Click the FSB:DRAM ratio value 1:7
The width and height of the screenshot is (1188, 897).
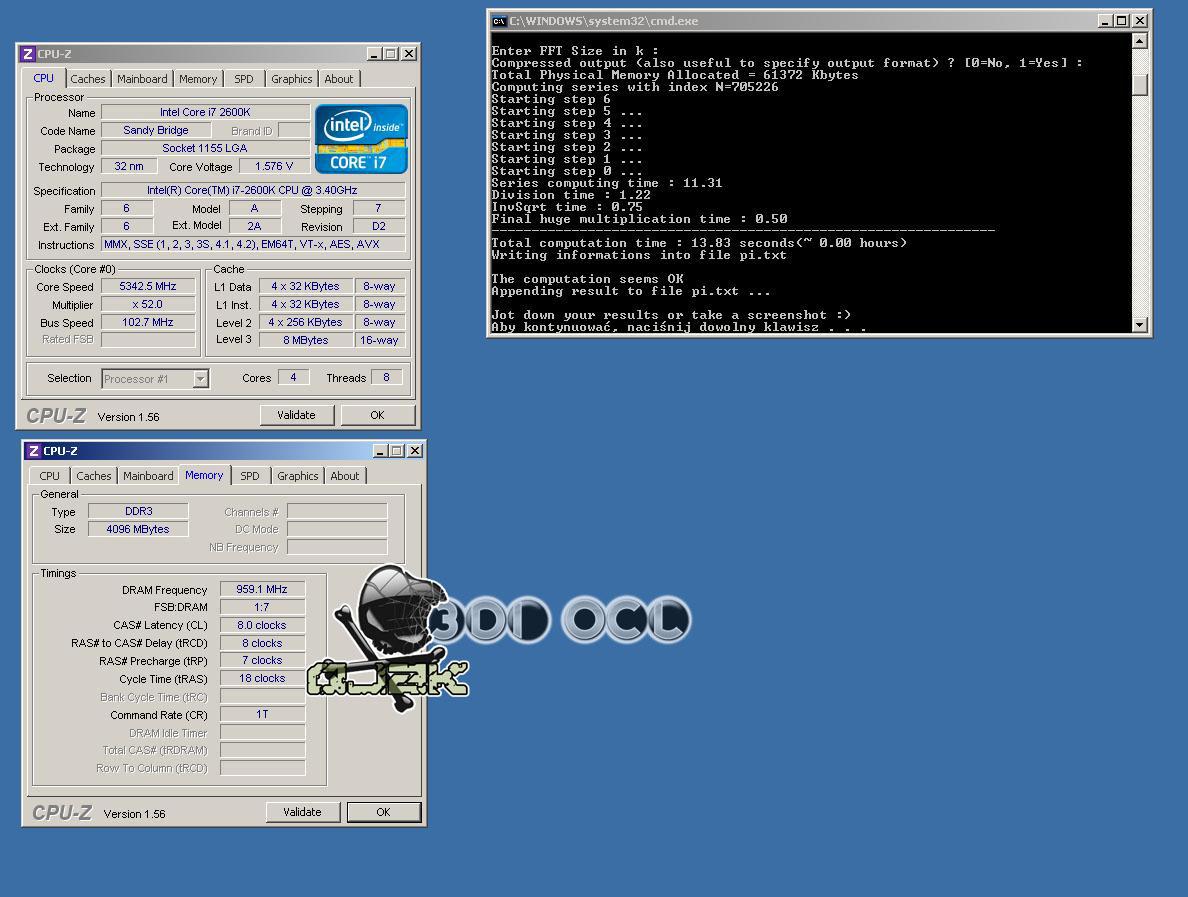coord(262,608)
